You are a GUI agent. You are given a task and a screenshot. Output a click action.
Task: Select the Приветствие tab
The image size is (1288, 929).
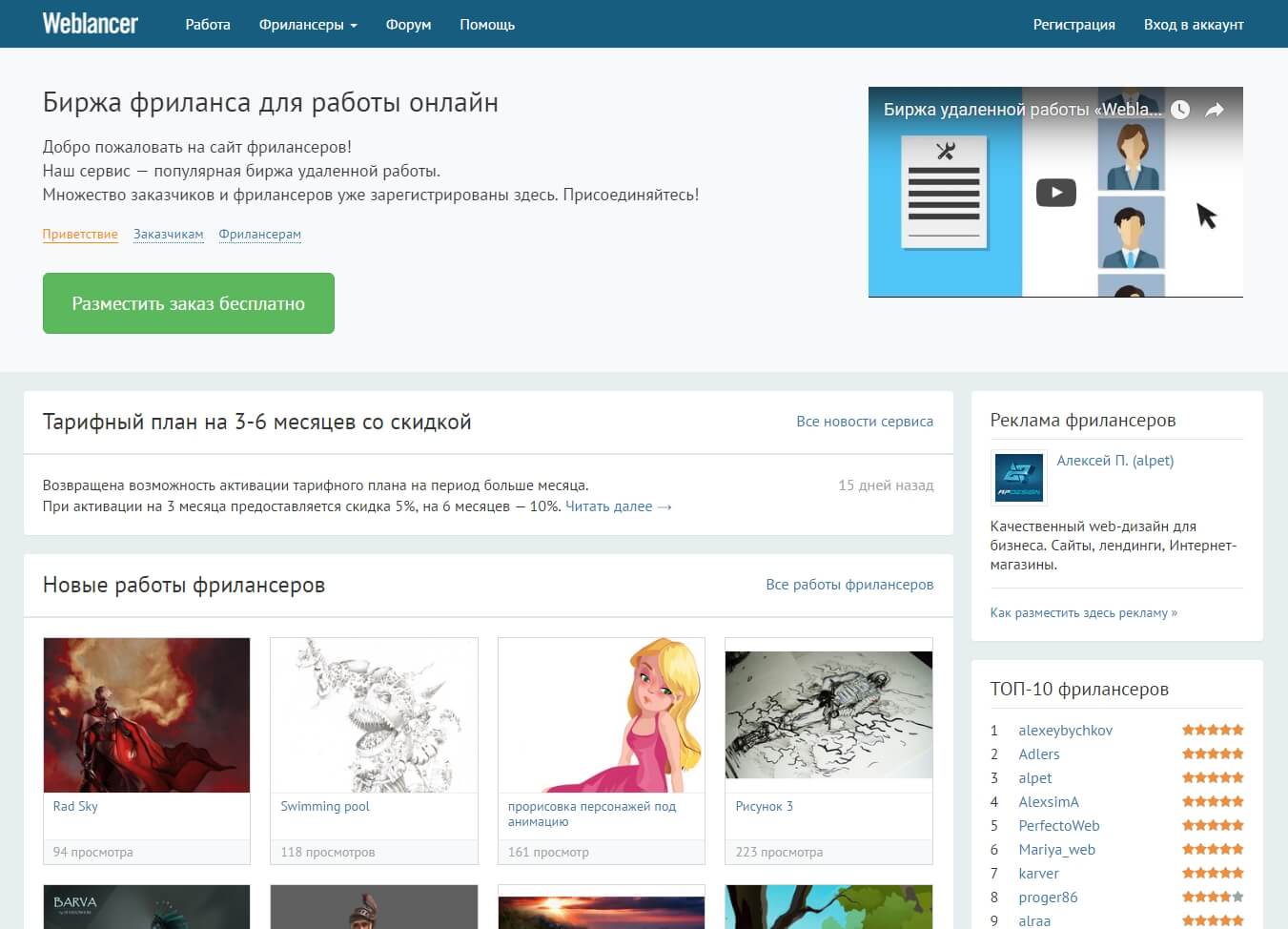(80, 235)
